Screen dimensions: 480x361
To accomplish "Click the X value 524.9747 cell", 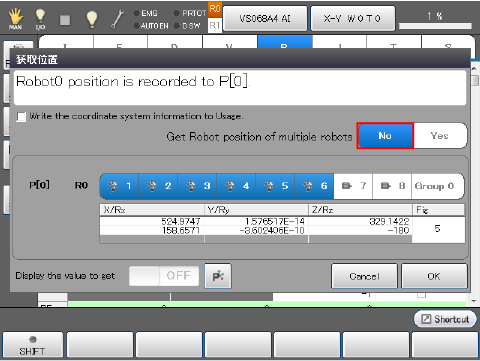I will tap(152, 221).
